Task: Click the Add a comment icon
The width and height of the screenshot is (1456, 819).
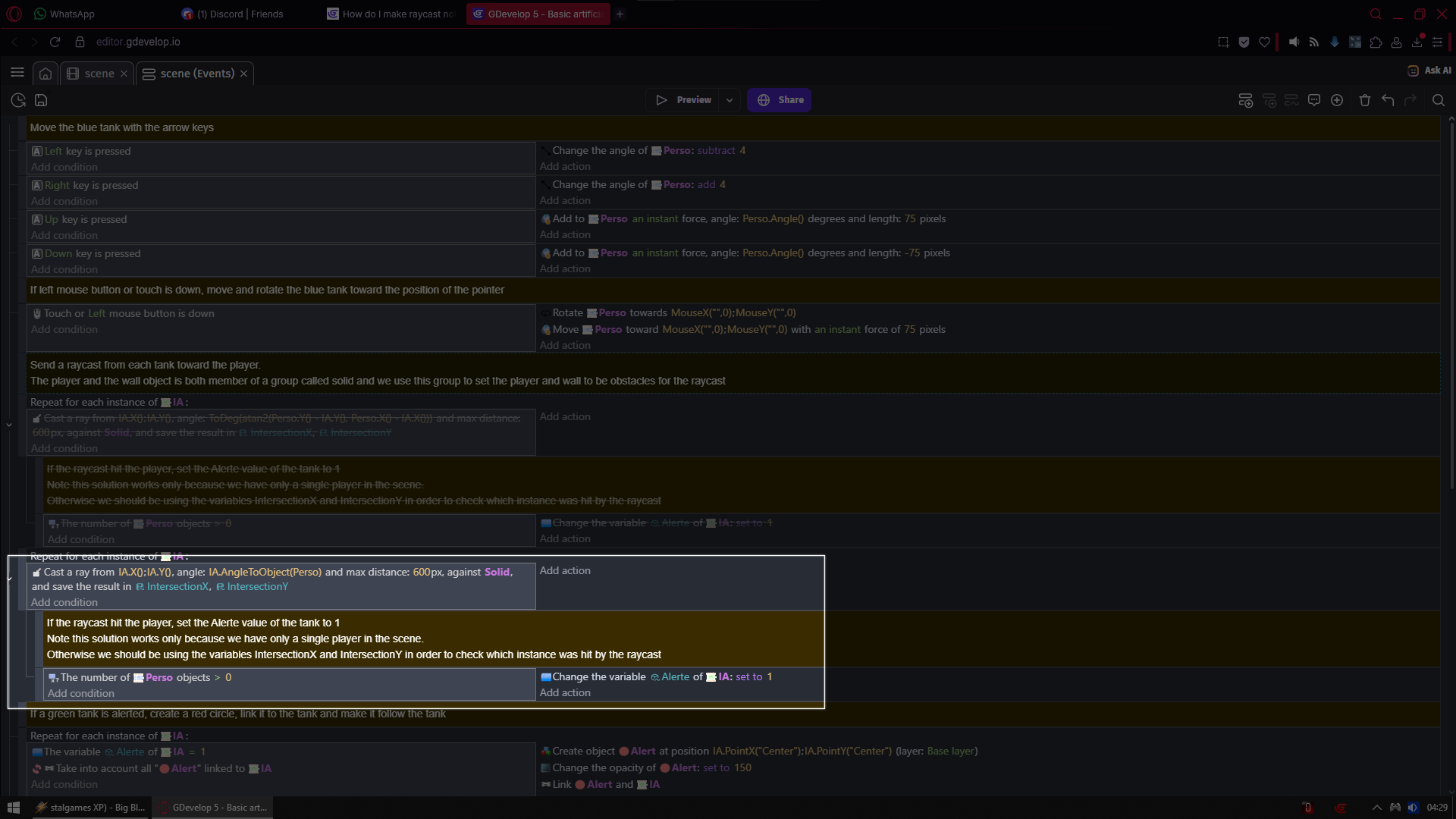Action: coord(1314,100)
